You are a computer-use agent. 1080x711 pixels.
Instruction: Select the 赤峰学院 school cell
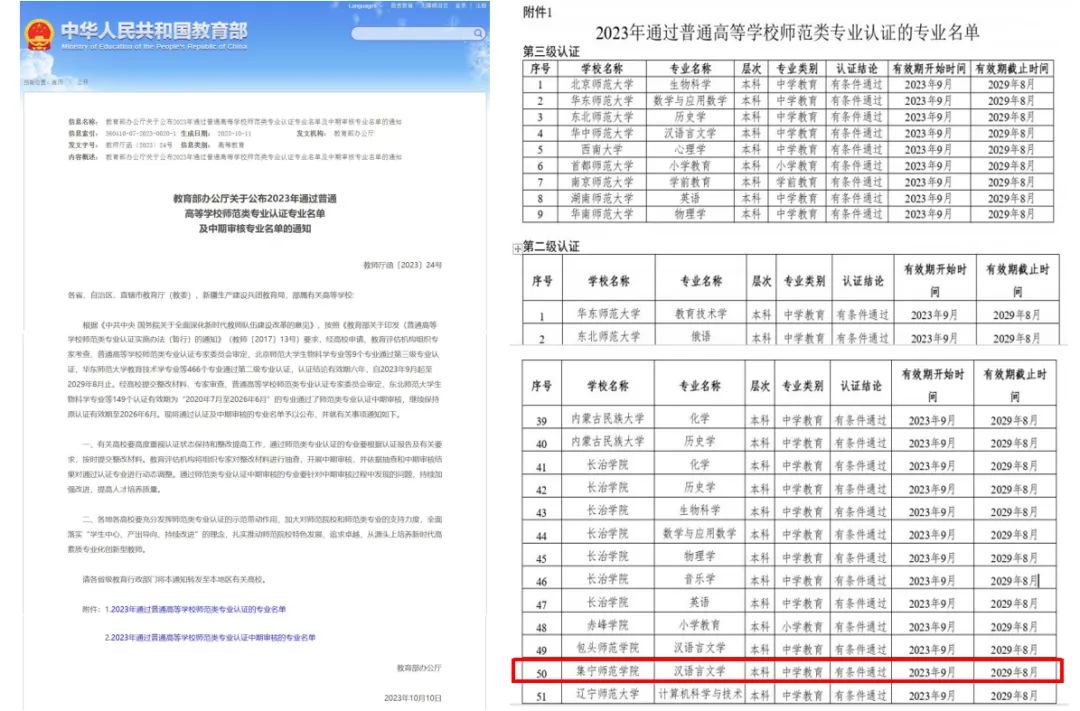(x=607, y=626)
